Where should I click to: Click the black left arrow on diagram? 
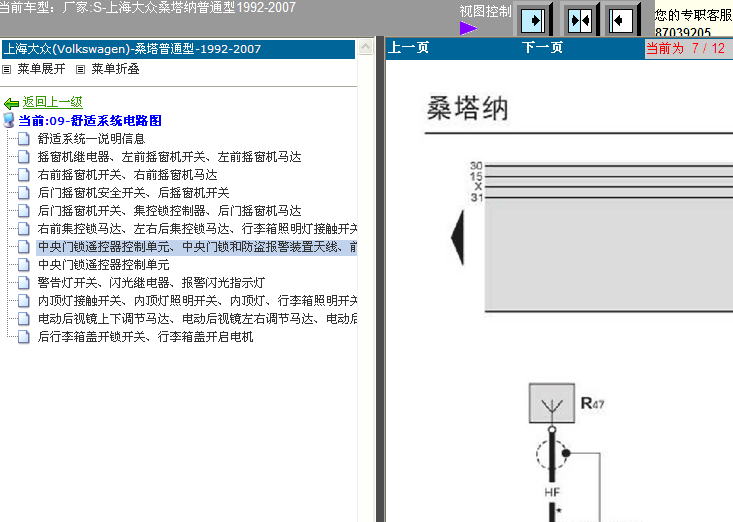[x=458, y=237]
